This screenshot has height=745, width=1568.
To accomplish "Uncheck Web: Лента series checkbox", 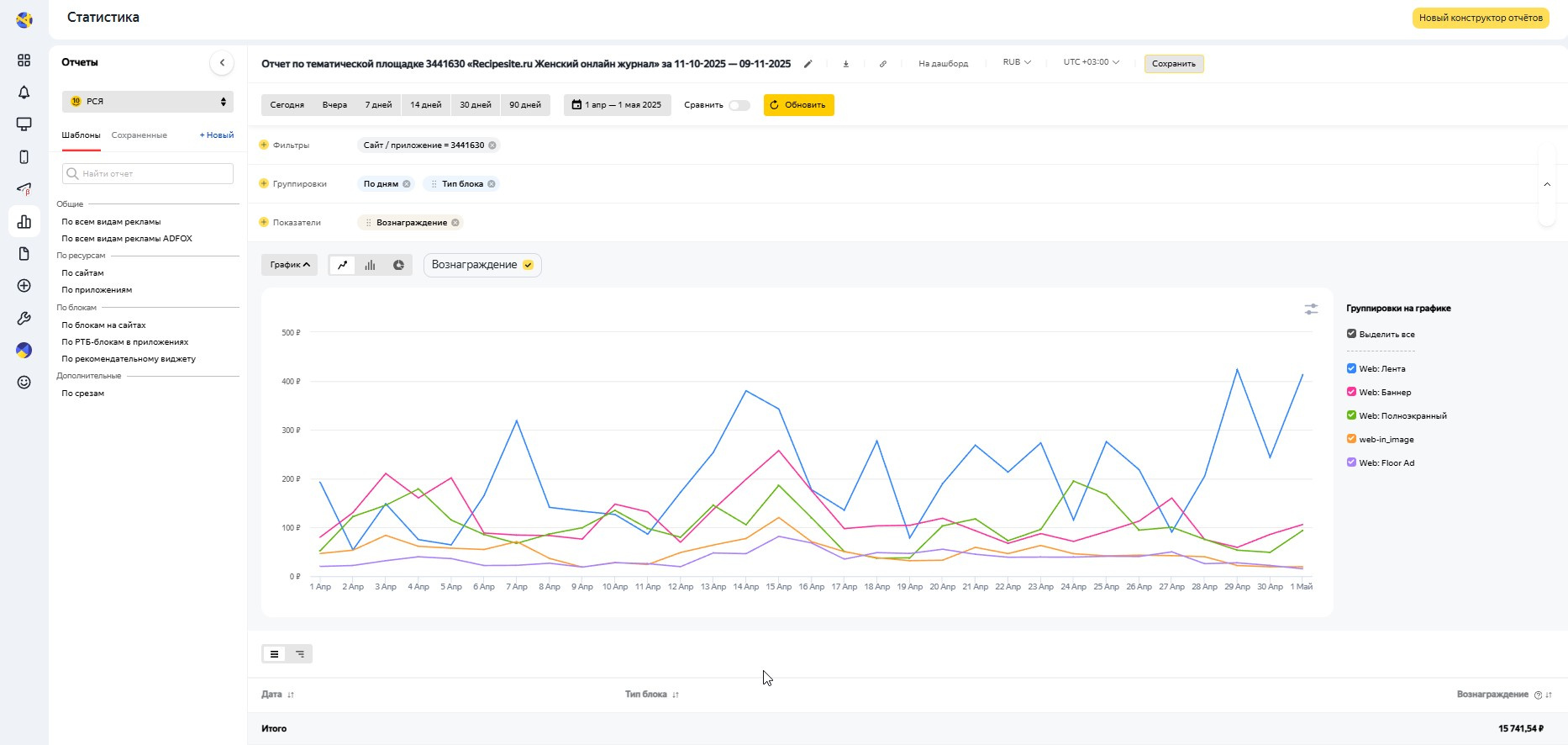I will point(1351,368).
